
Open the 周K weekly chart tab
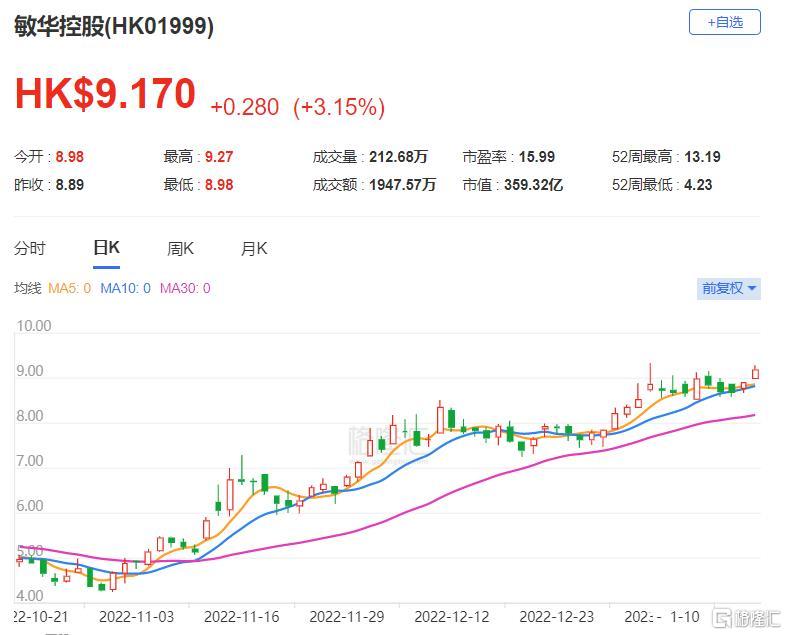click(180, 248)
